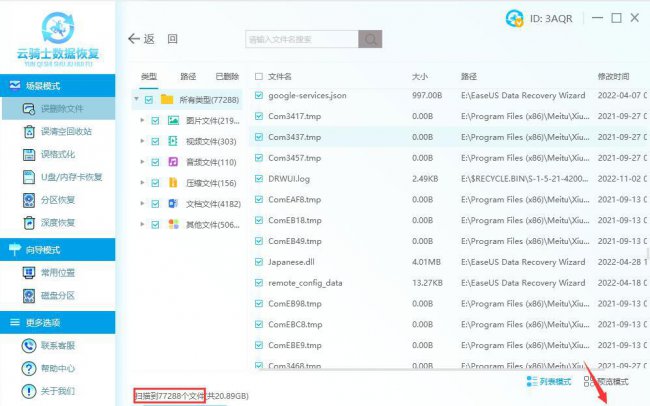Screen dimensions: 650x406
Task: Open 分区恢复 option
Action: (x=49, y=200)
